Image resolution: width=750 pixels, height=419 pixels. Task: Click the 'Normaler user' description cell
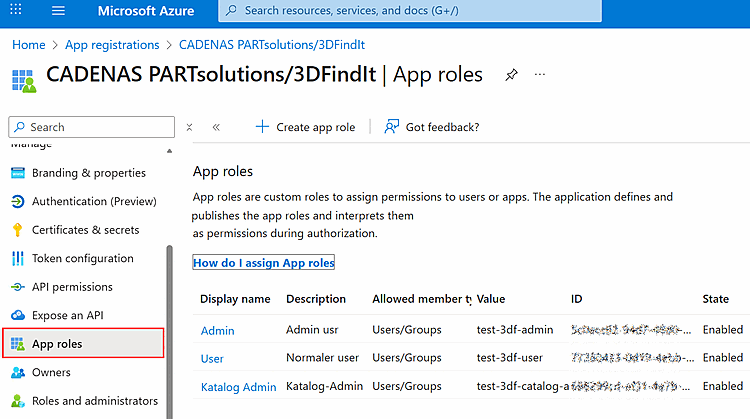[x=322, y=358]
